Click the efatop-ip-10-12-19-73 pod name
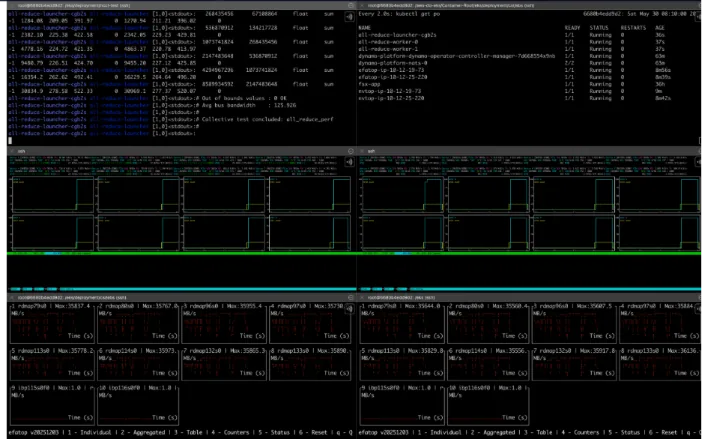 [x=391, y=70]
